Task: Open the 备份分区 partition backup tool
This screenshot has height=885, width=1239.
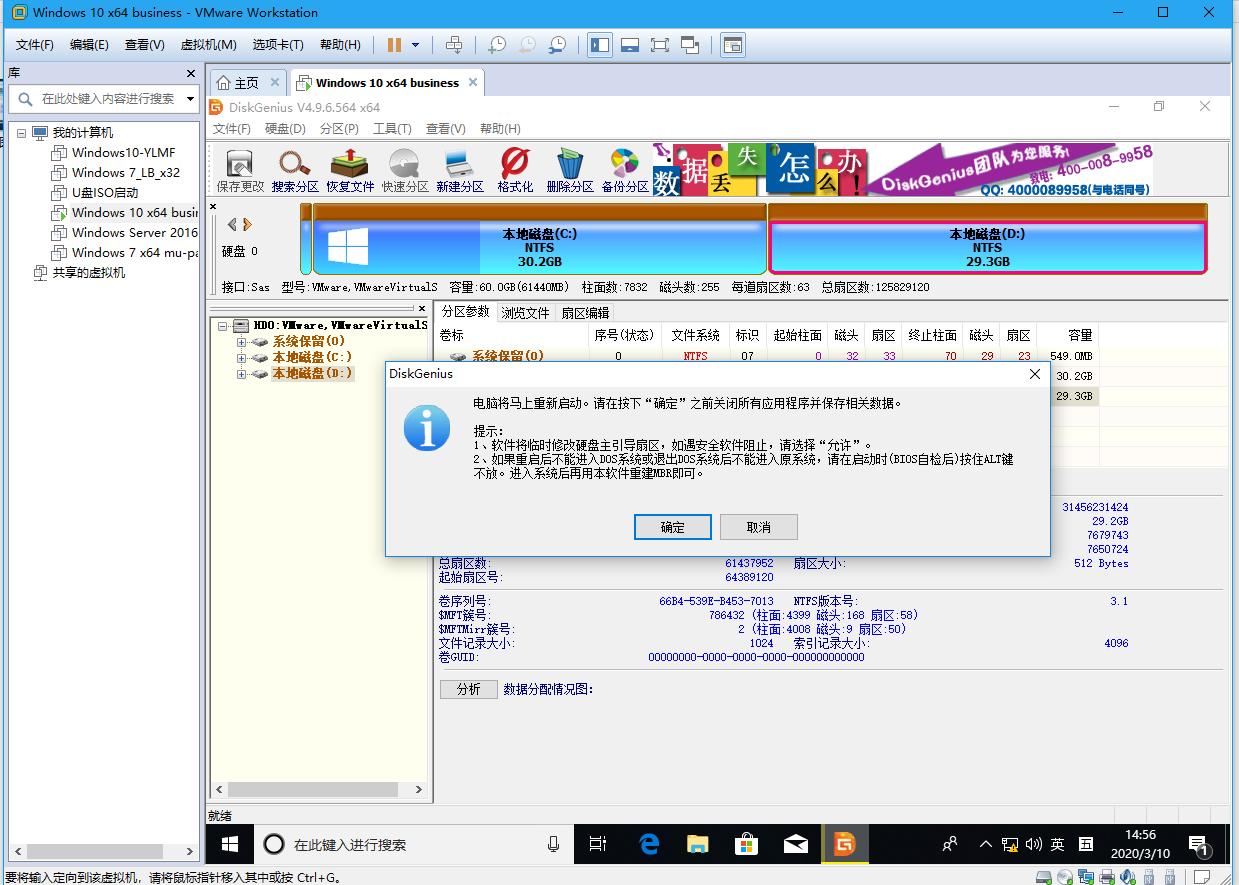Action: point(624,168)
